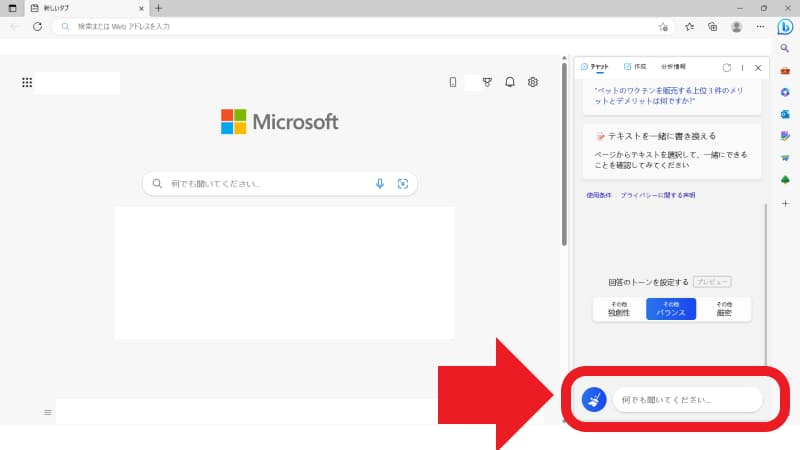Click the new topic broom button

click(594, 399)
